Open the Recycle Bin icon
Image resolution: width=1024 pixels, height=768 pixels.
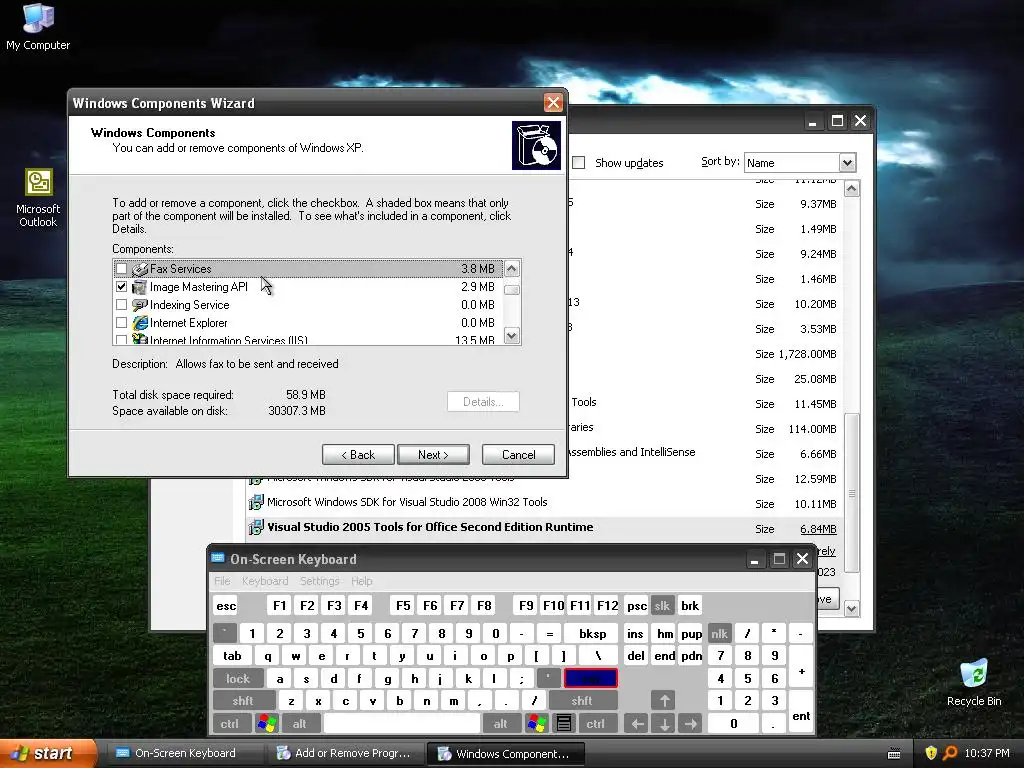coord(974,682)
